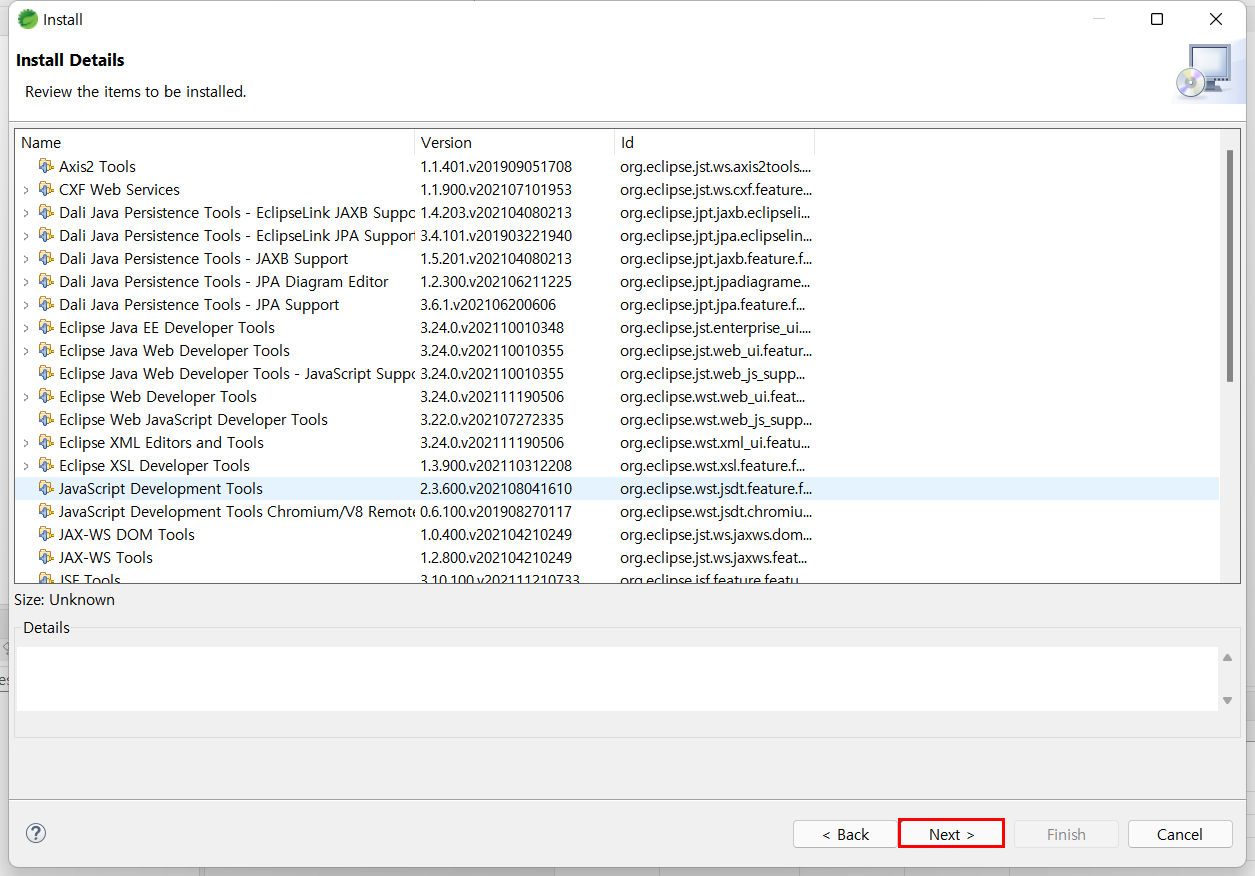Proceed with the Next button

[x=951, y=834]
